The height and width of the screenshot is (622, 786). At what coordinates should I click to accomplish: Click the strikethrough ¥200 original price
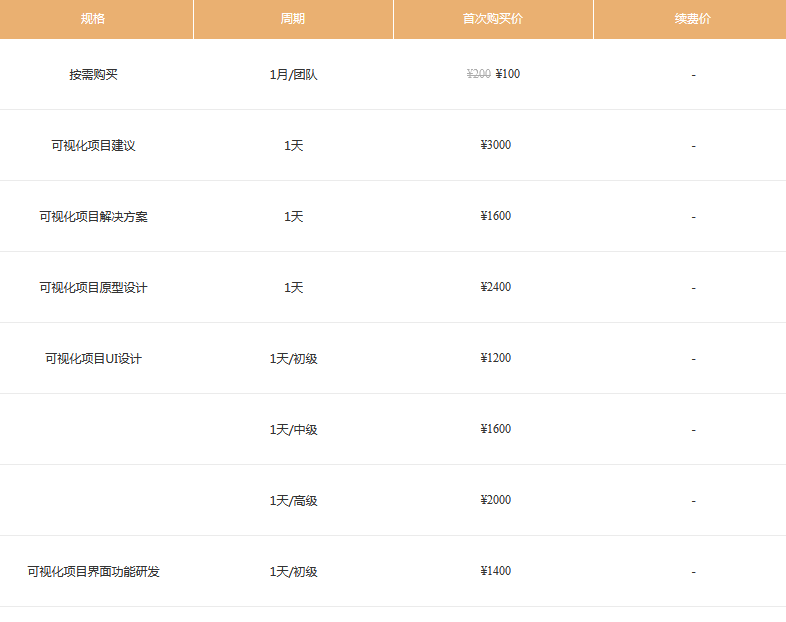[478, 74]
